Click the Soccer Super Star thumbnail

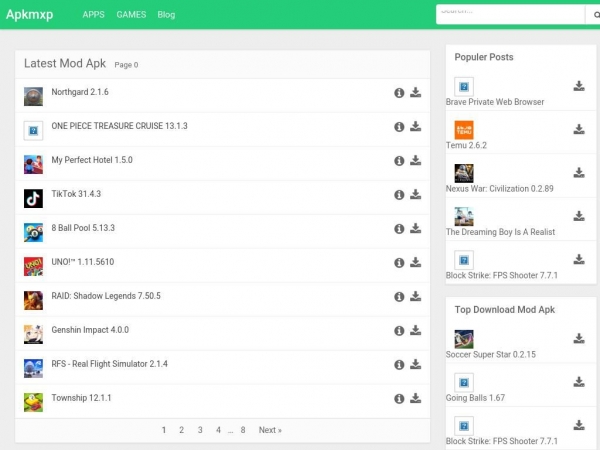(x=464, y=339)
